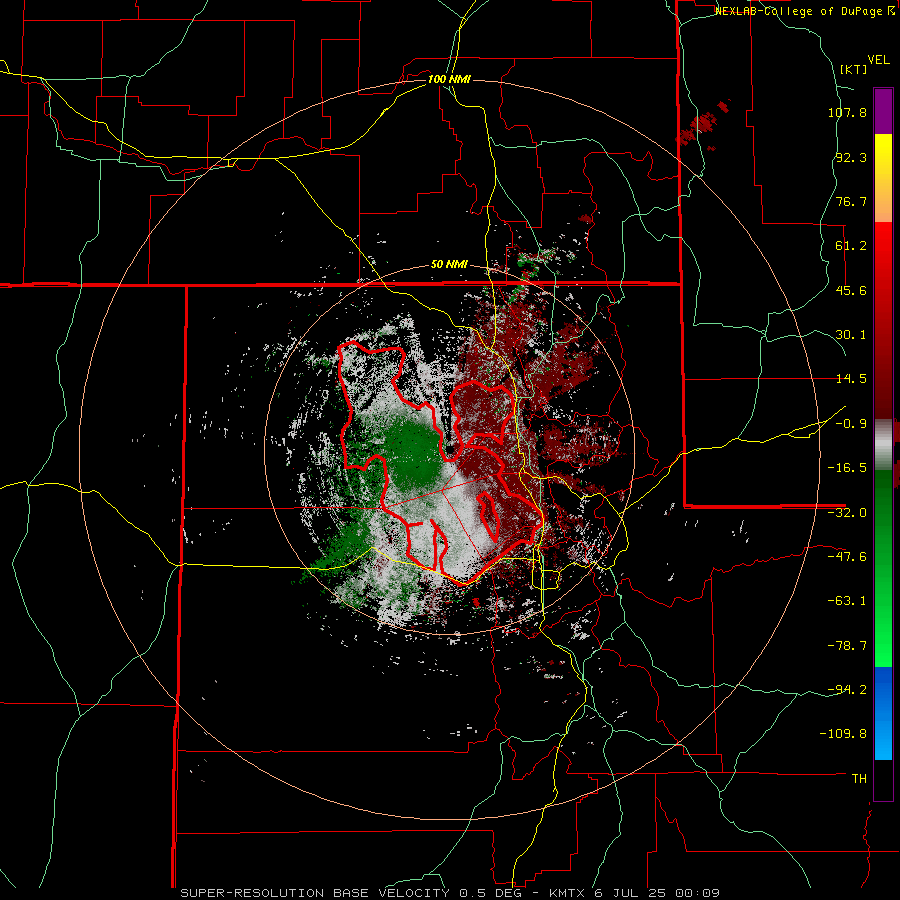
Task: Click the TH legend label
Action: coord(859,779)
